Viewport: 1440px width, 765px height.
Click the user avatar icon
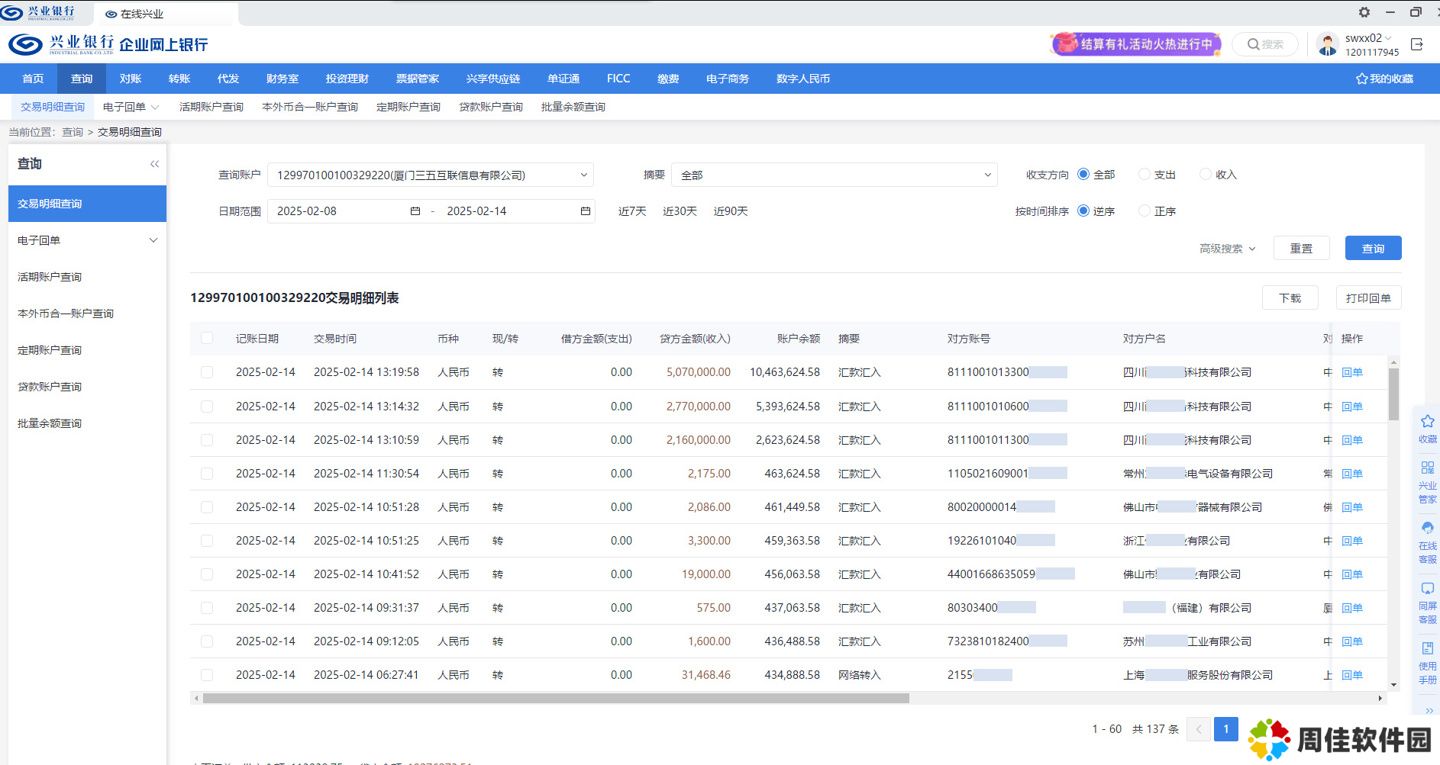point(1328,44)
